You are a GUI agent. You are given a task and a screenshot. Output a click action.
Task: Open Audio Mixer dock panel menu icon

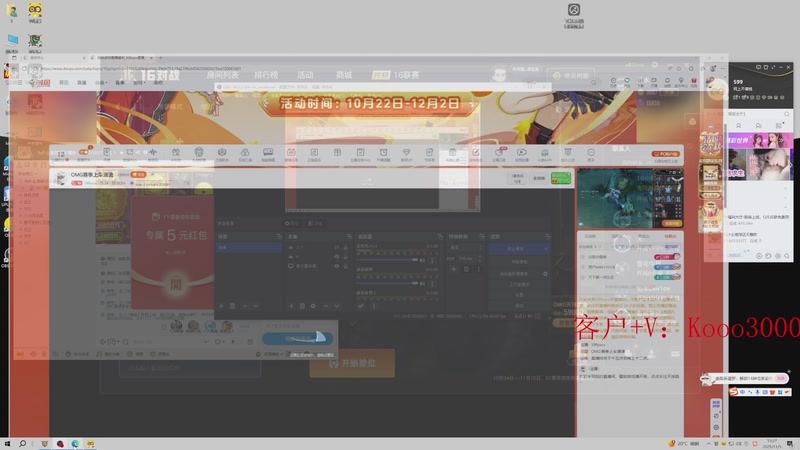[440, 236]
